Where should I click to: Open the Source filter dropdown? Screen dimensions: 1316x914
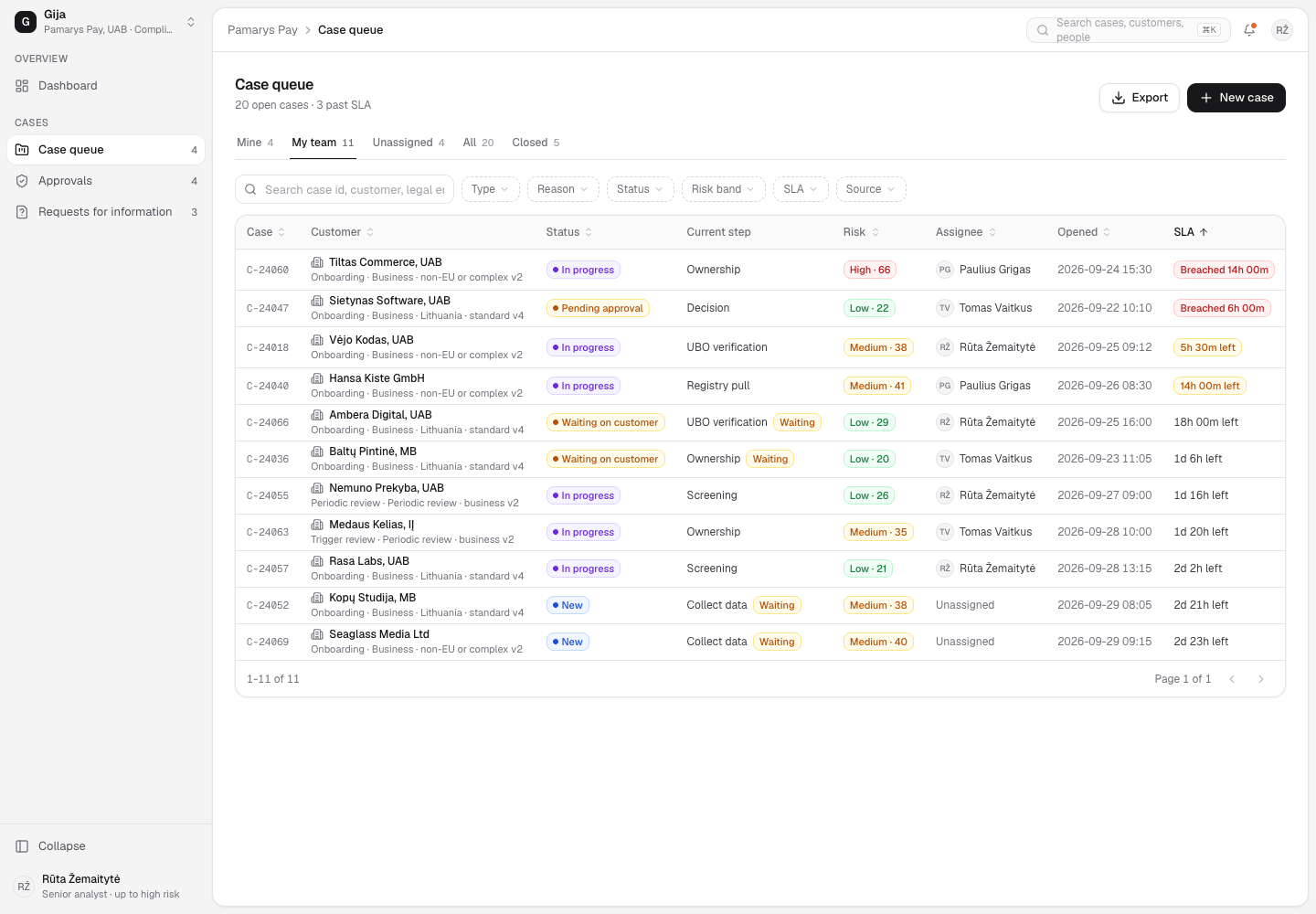(x=871, y=189)
